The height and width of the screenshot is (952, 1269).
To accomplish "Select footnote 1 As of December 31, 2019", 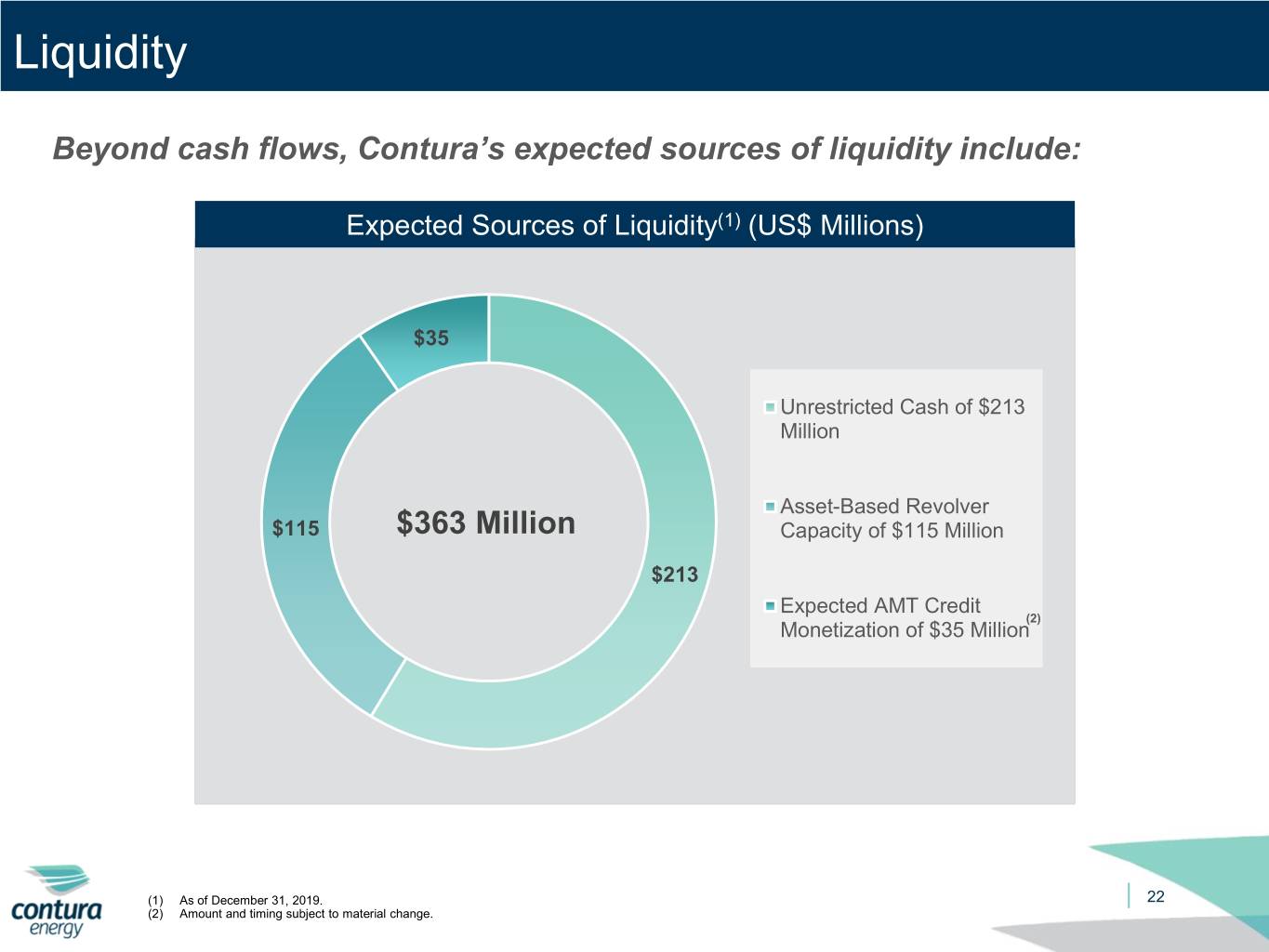I will [x=235, y=900].
